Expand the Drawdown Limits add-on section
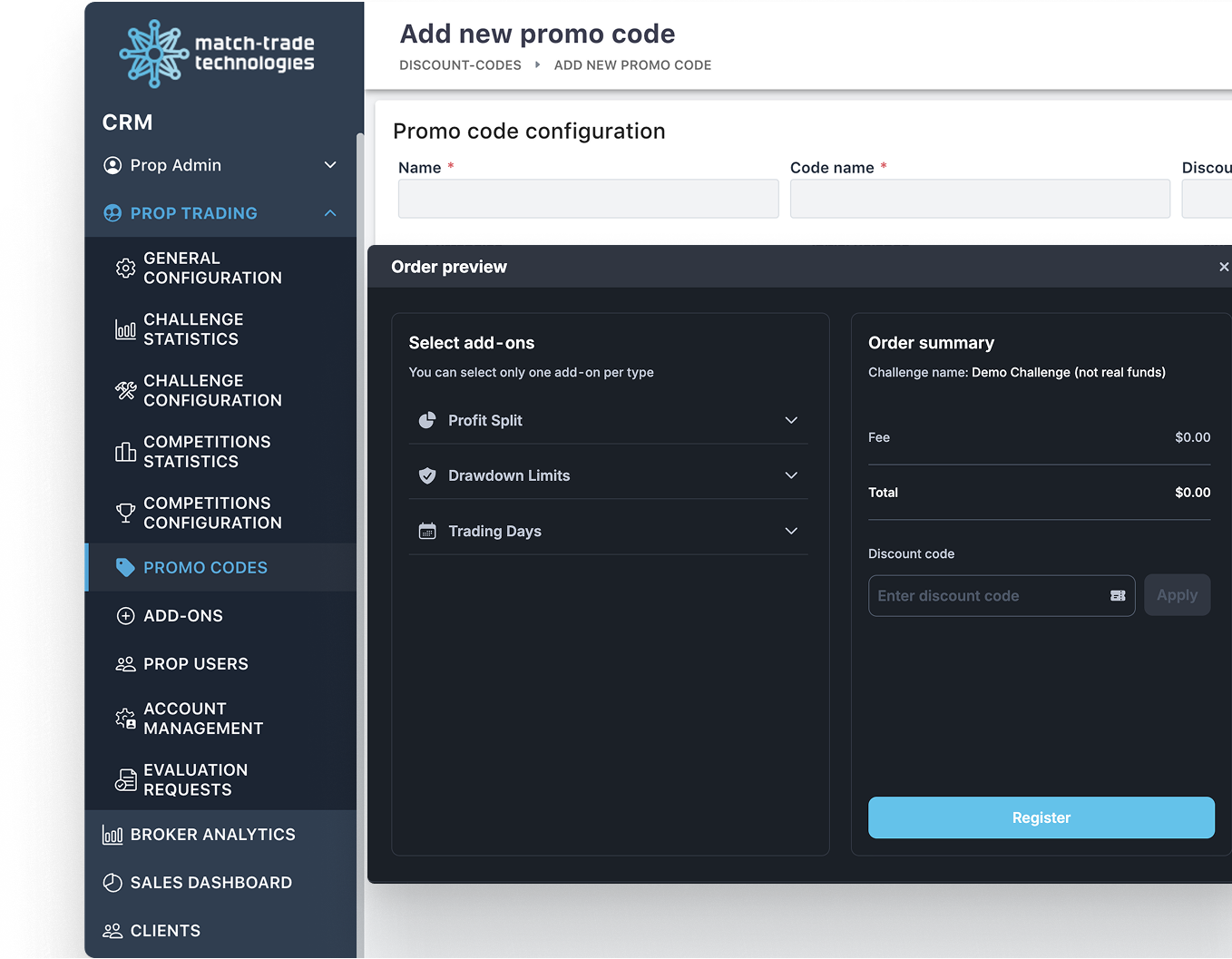Viewport: 1232px width, 959px height. pos(790,475)
